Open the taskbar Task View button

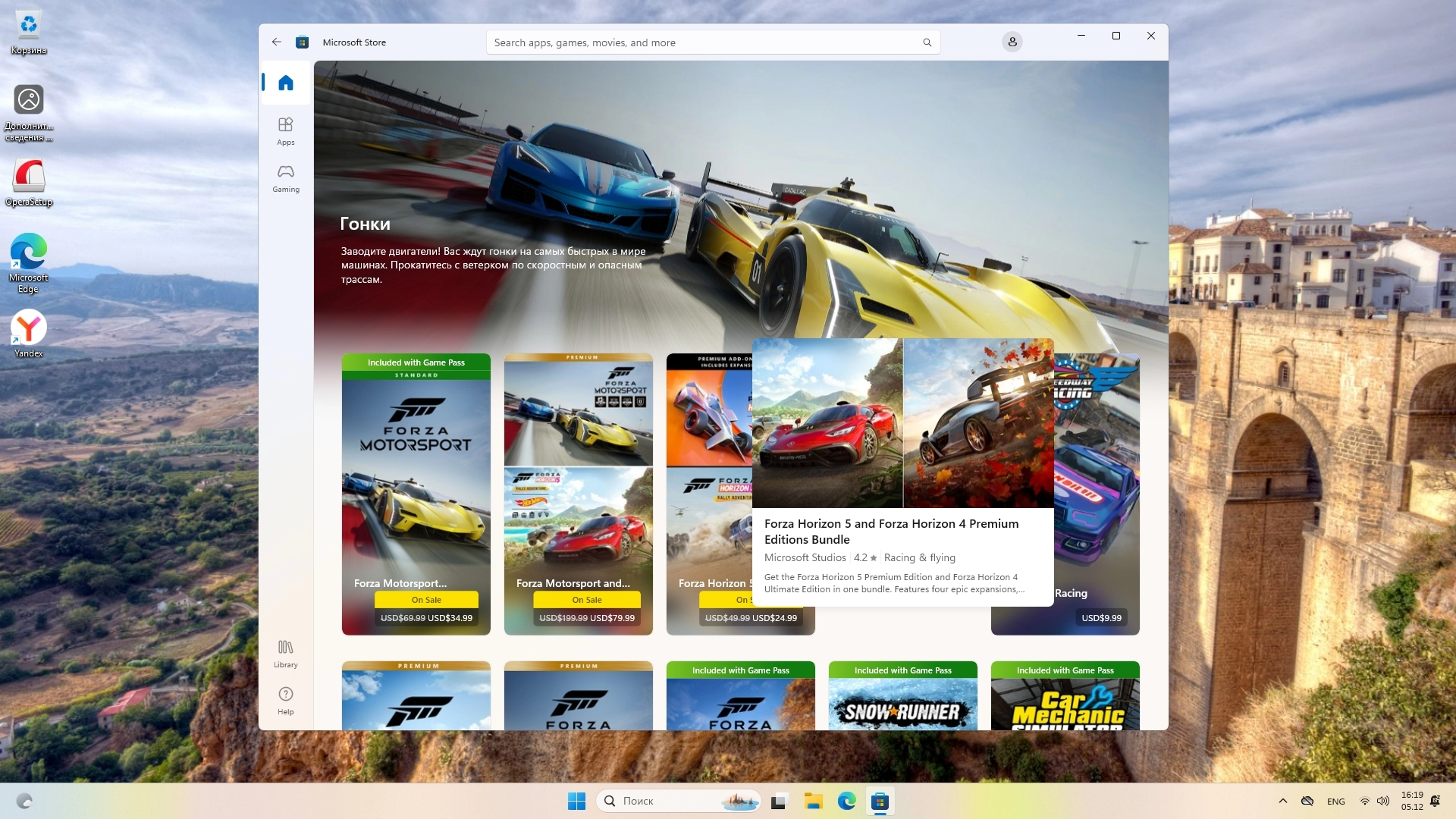tap(780, 801)
